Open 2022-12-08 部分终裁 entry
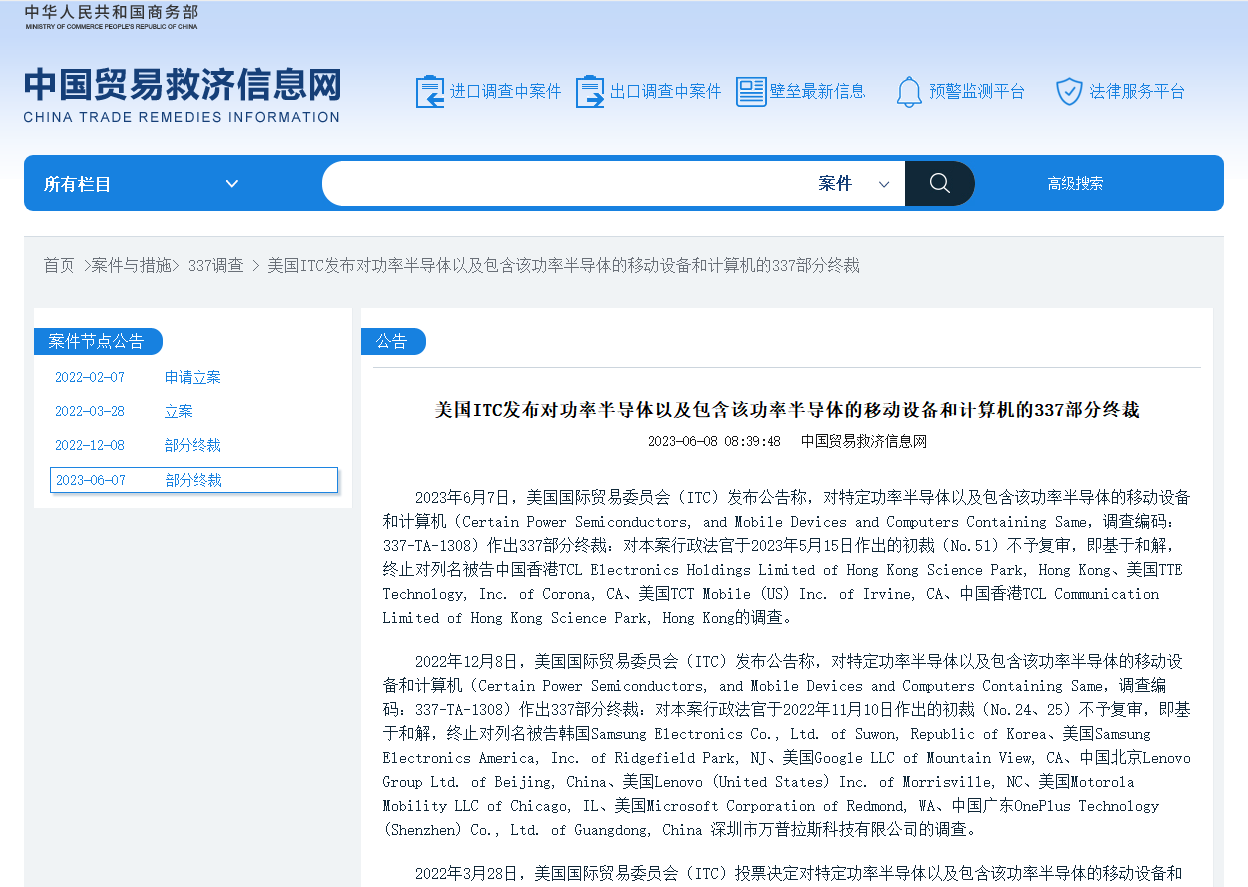 click(194, 445)
